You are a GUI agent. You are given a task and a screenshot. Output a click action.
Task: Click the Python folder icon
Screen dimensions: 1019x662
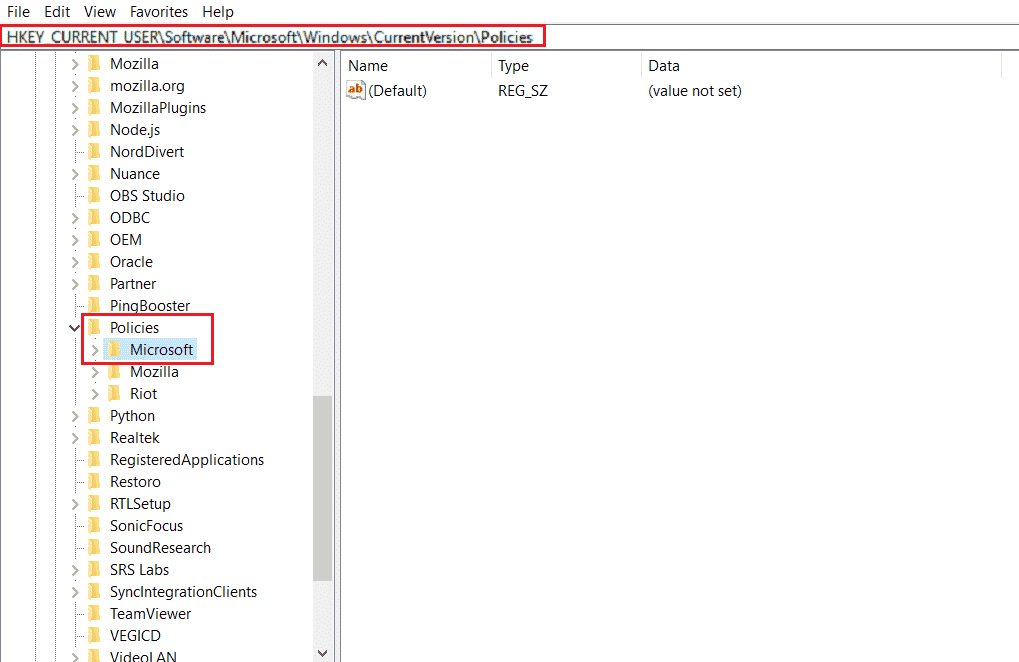pyautogui.click(x=95, y=416)
